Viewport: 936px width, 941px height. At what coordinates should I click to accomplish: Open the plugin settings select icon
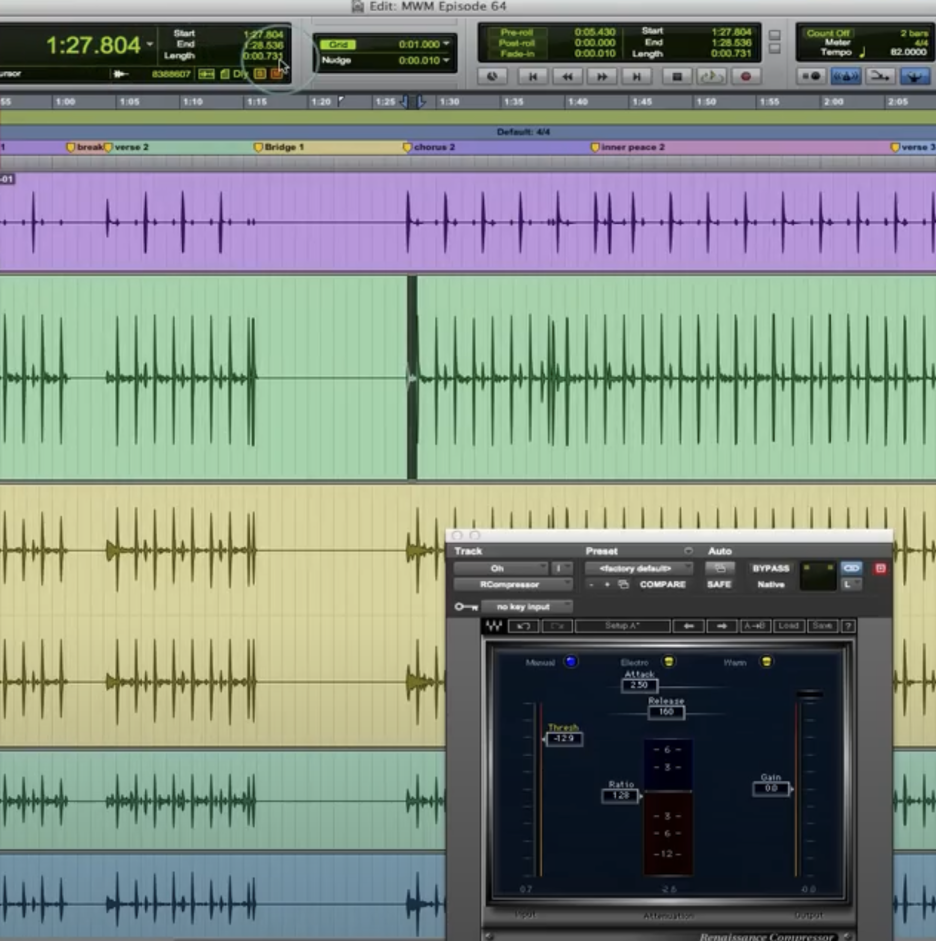[x=623, y=585]
